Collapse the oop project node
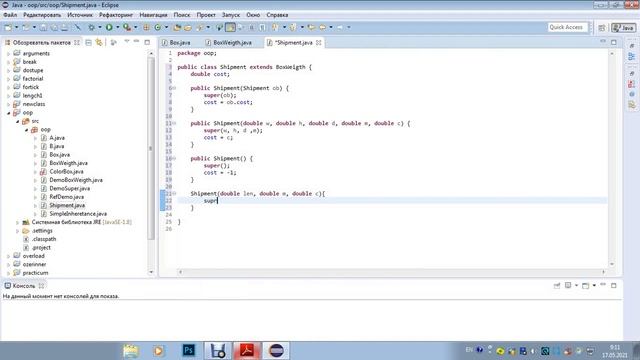 pyautogui.click(x=9, y=113)
